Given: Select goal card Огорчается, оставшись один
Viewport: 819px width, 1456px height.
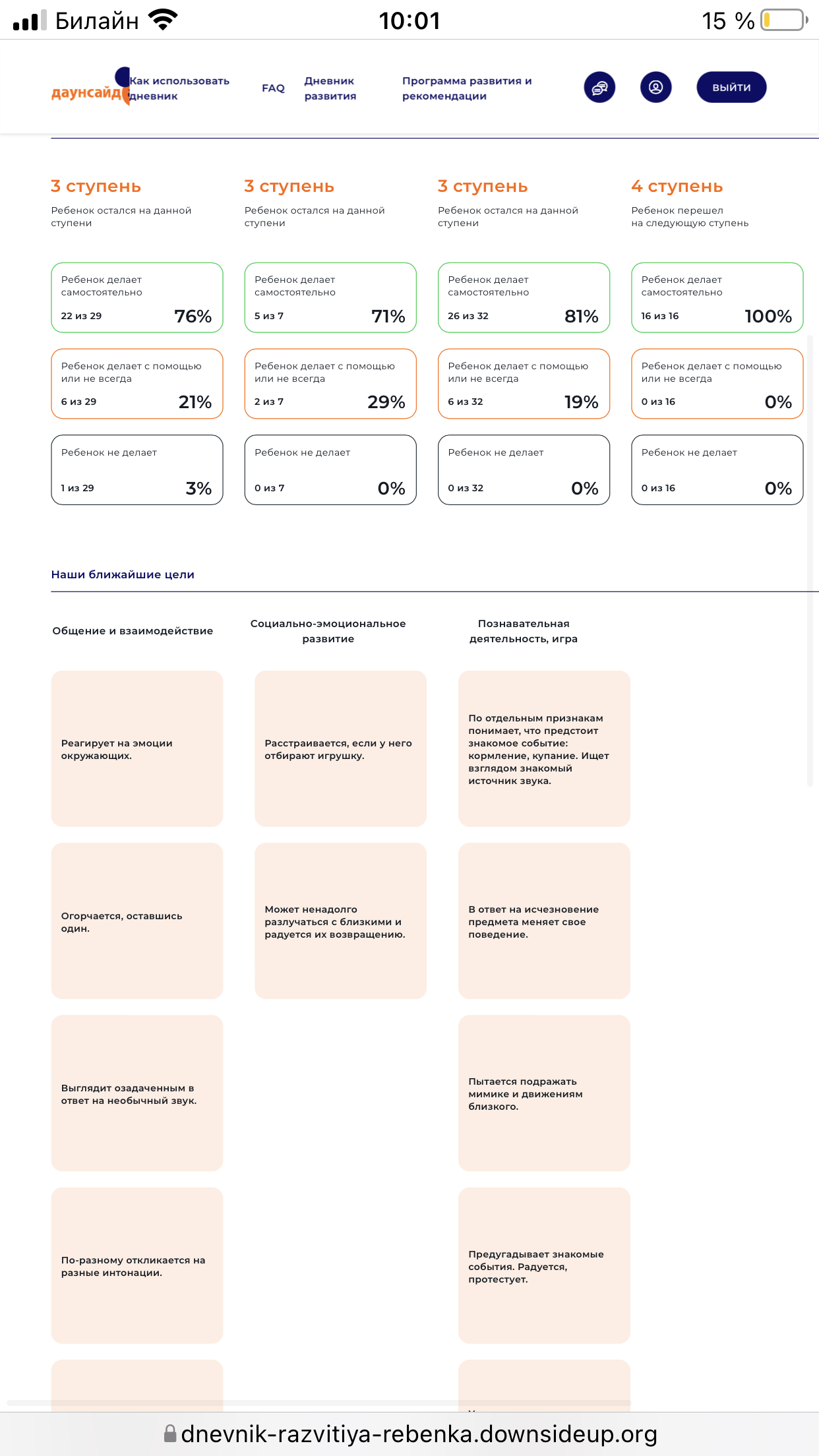Looking at the screenshot, I should click(137, 921).
